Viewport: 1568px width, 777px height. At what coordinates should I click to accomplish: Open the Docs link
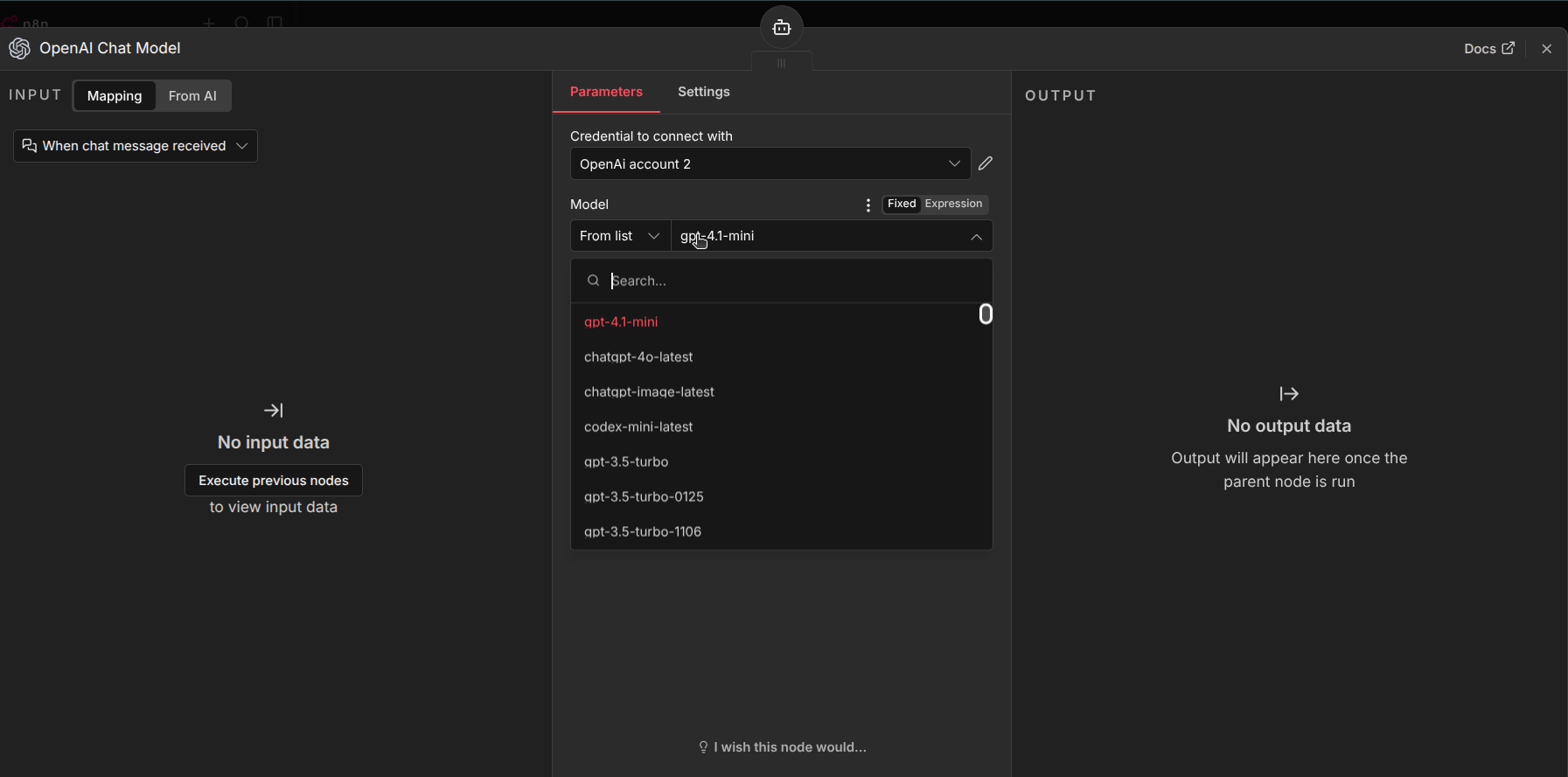point(1488,49)
